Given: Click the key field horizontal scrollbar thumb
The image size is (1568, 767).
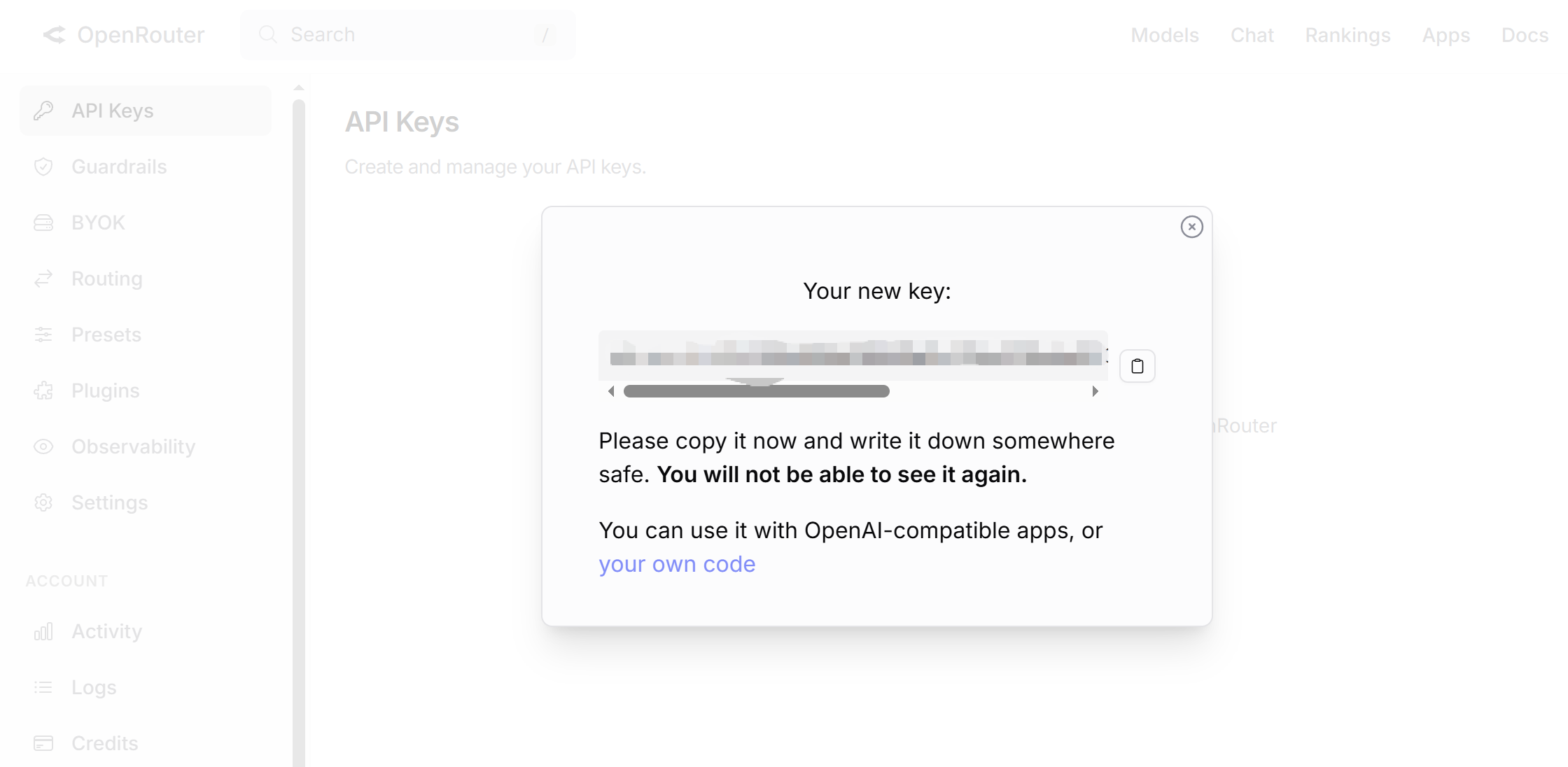Looking at the screenshot, I should point(756,391).
